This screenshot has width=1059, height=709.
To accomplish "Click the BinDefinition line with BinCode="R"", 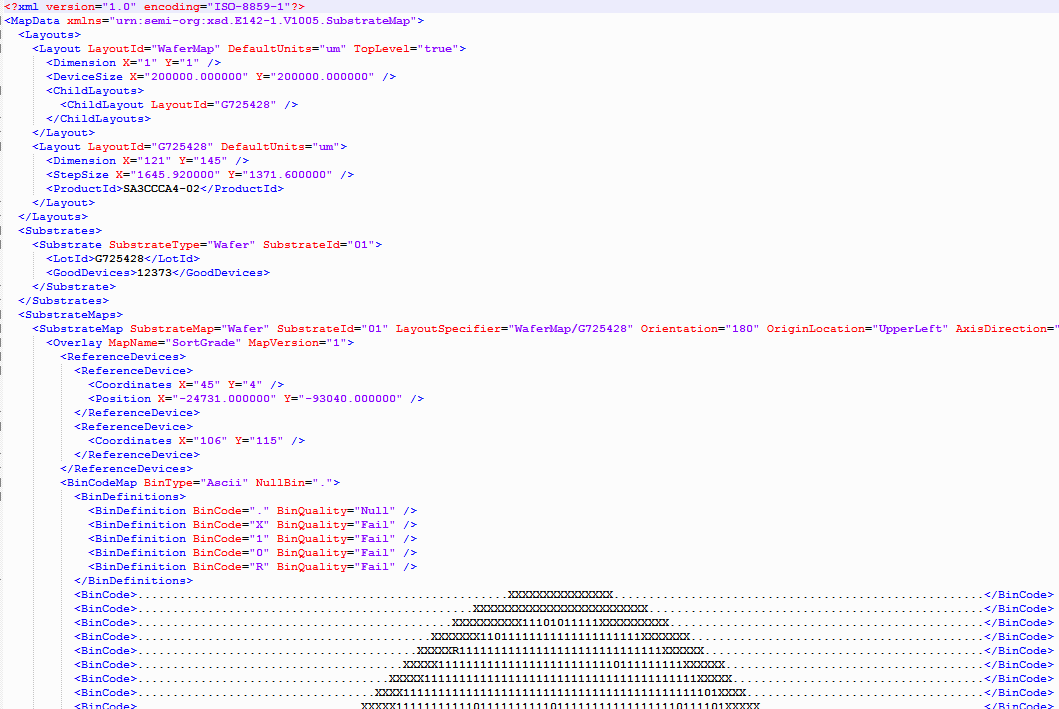I will point(252,567).
